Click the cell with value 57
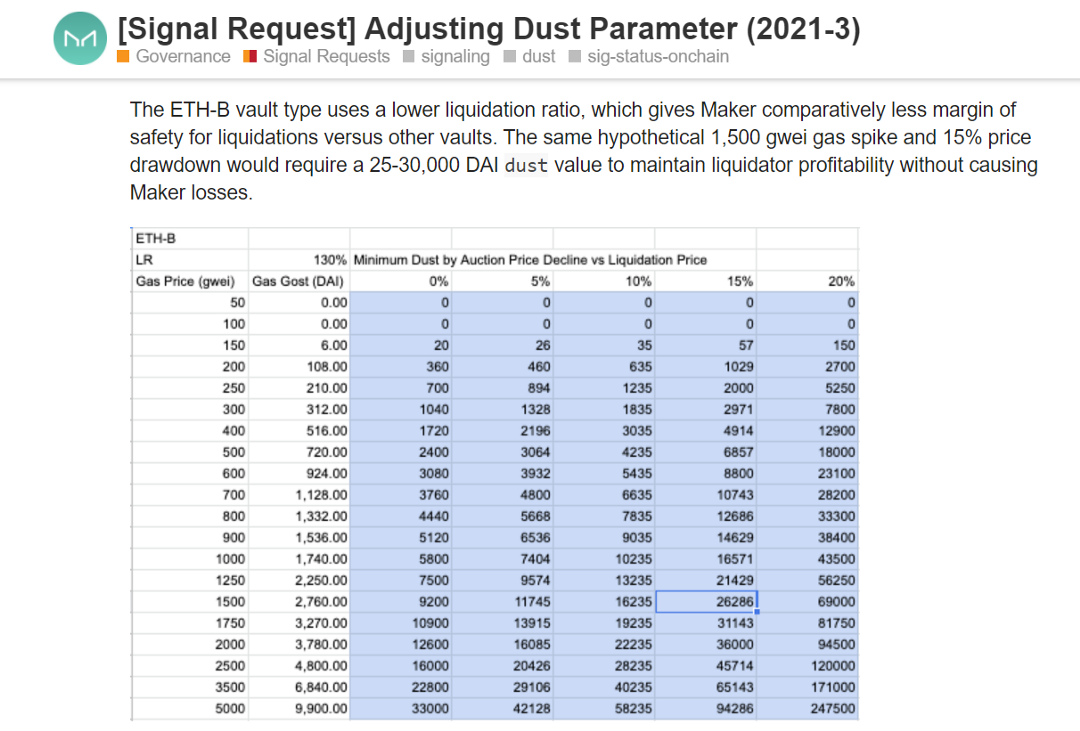The width and height of the screenshot is (1080, 731). [x=706, y=345]
